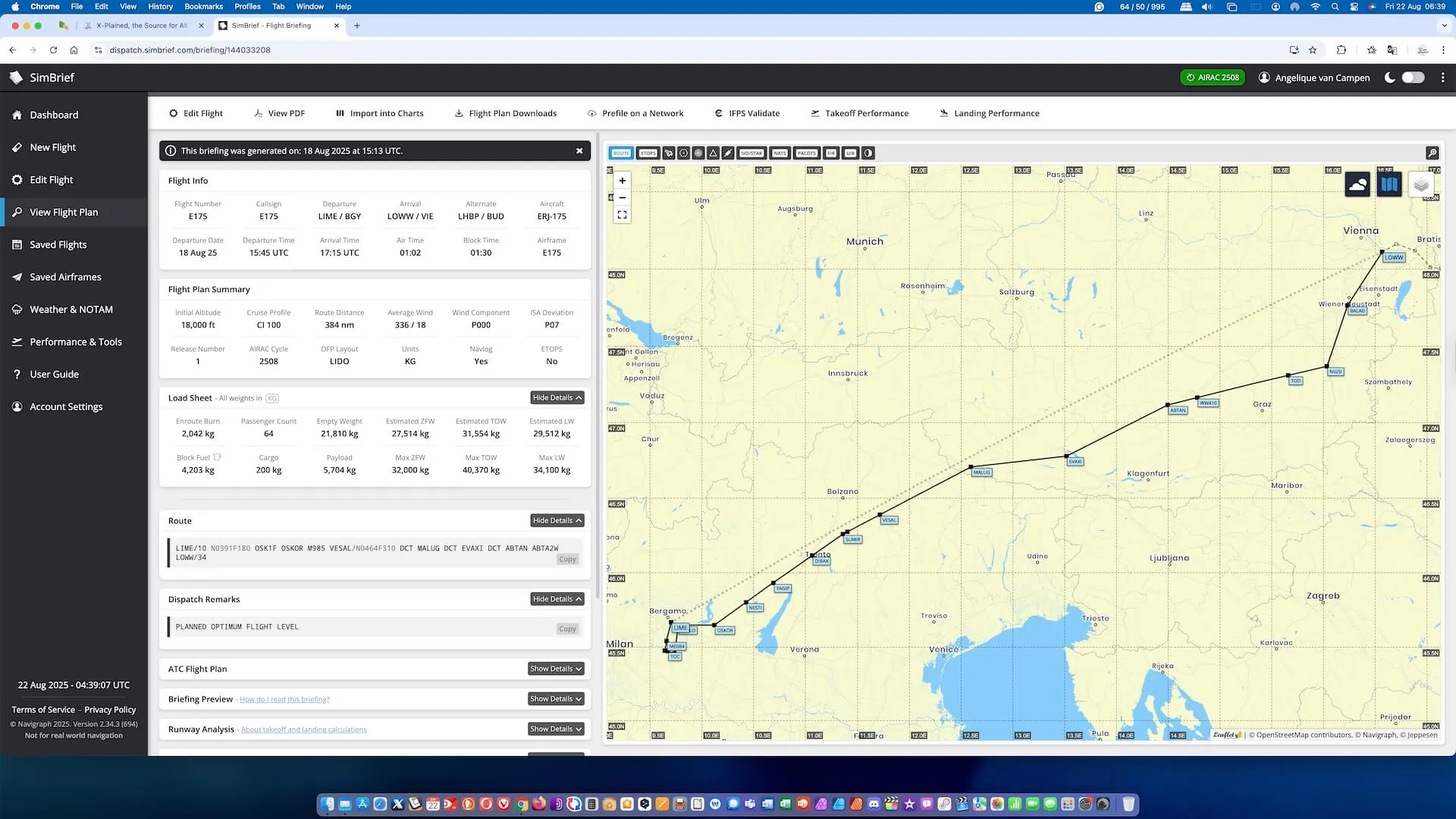This screenshot has width=1456, height=819.
Task: Expand the ATC Flight Plan details
Action: (556, 669)
